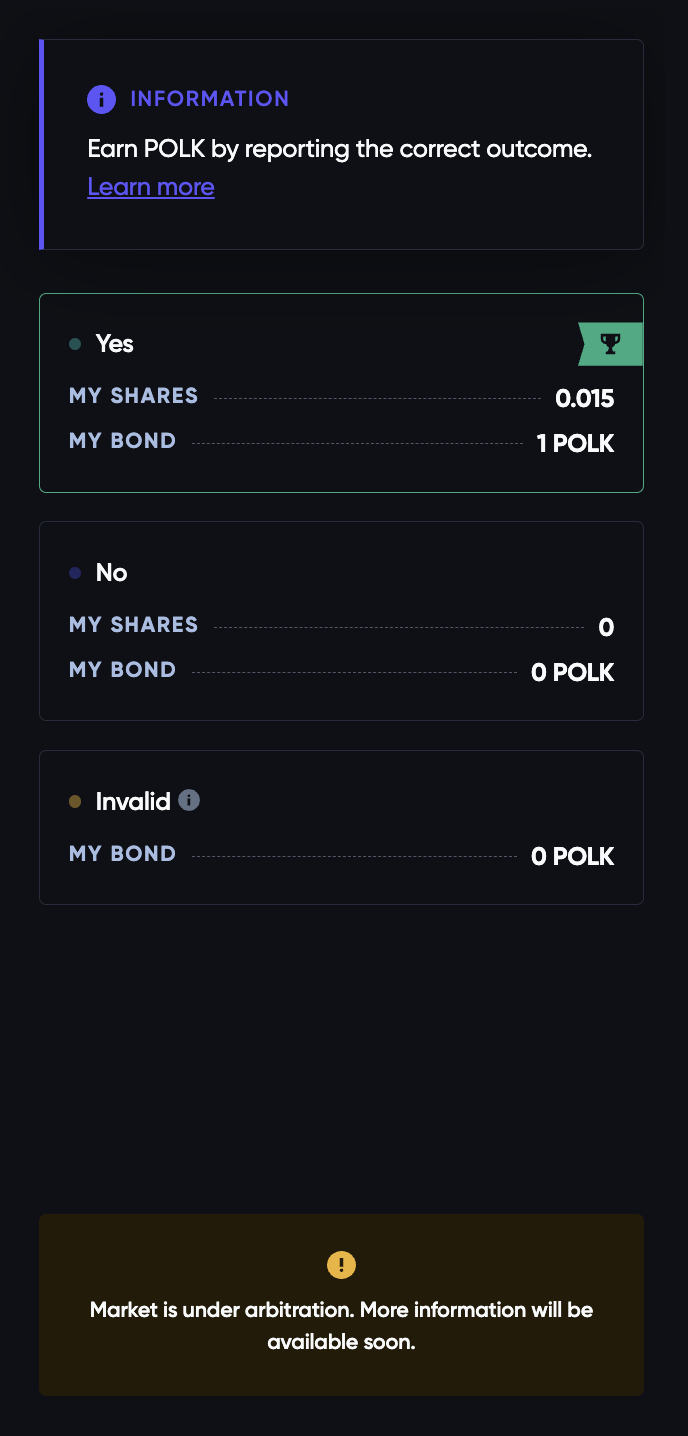
Task: Click the yellow warning exclamation icon
Action: [x=341, y=1264]
